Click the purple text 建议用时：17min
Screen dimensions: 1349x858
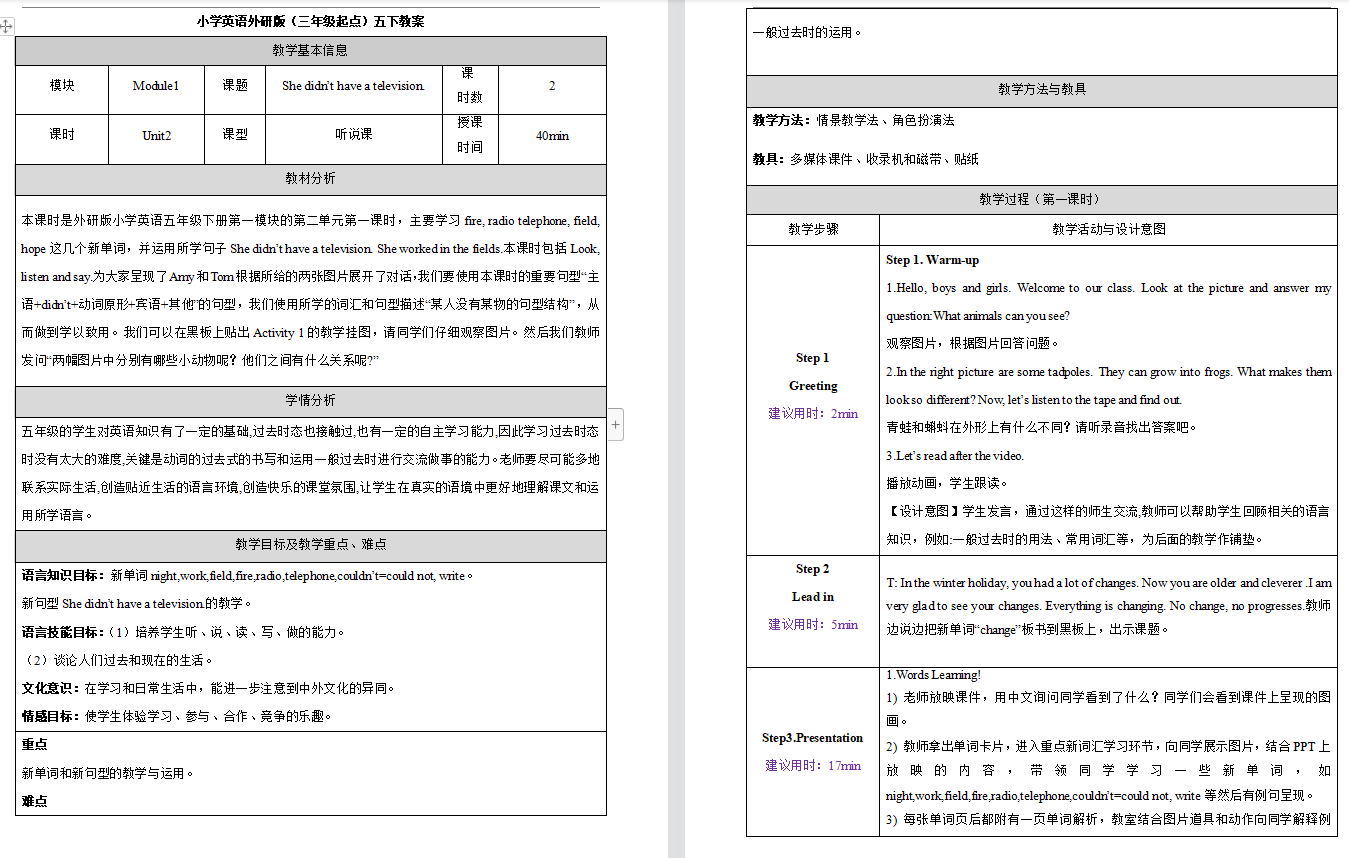point(812,766)
